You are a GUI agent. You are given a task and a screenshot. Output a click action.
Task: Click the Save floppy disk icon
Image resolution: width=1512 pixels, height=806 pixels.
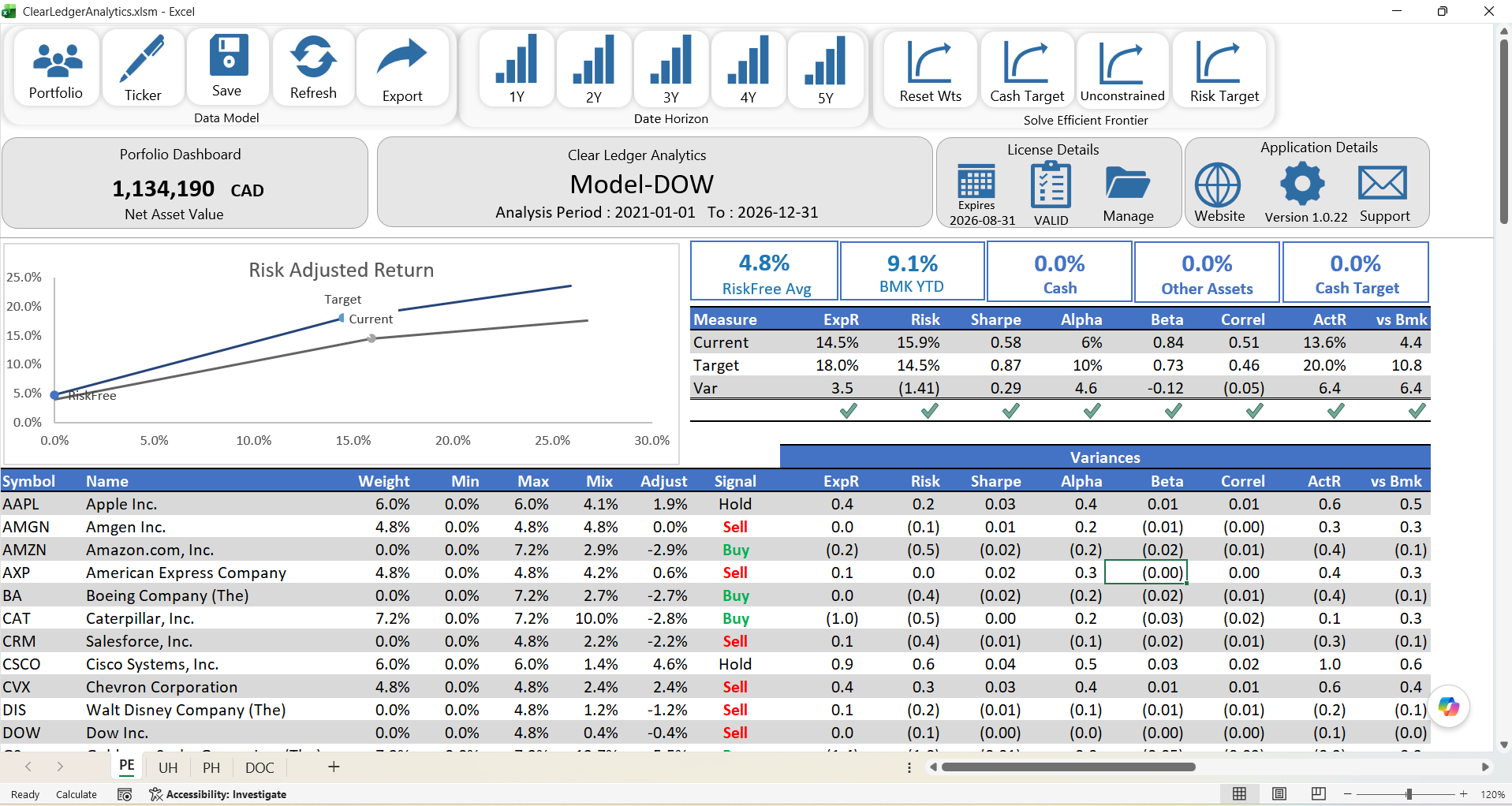click(228, 54)
